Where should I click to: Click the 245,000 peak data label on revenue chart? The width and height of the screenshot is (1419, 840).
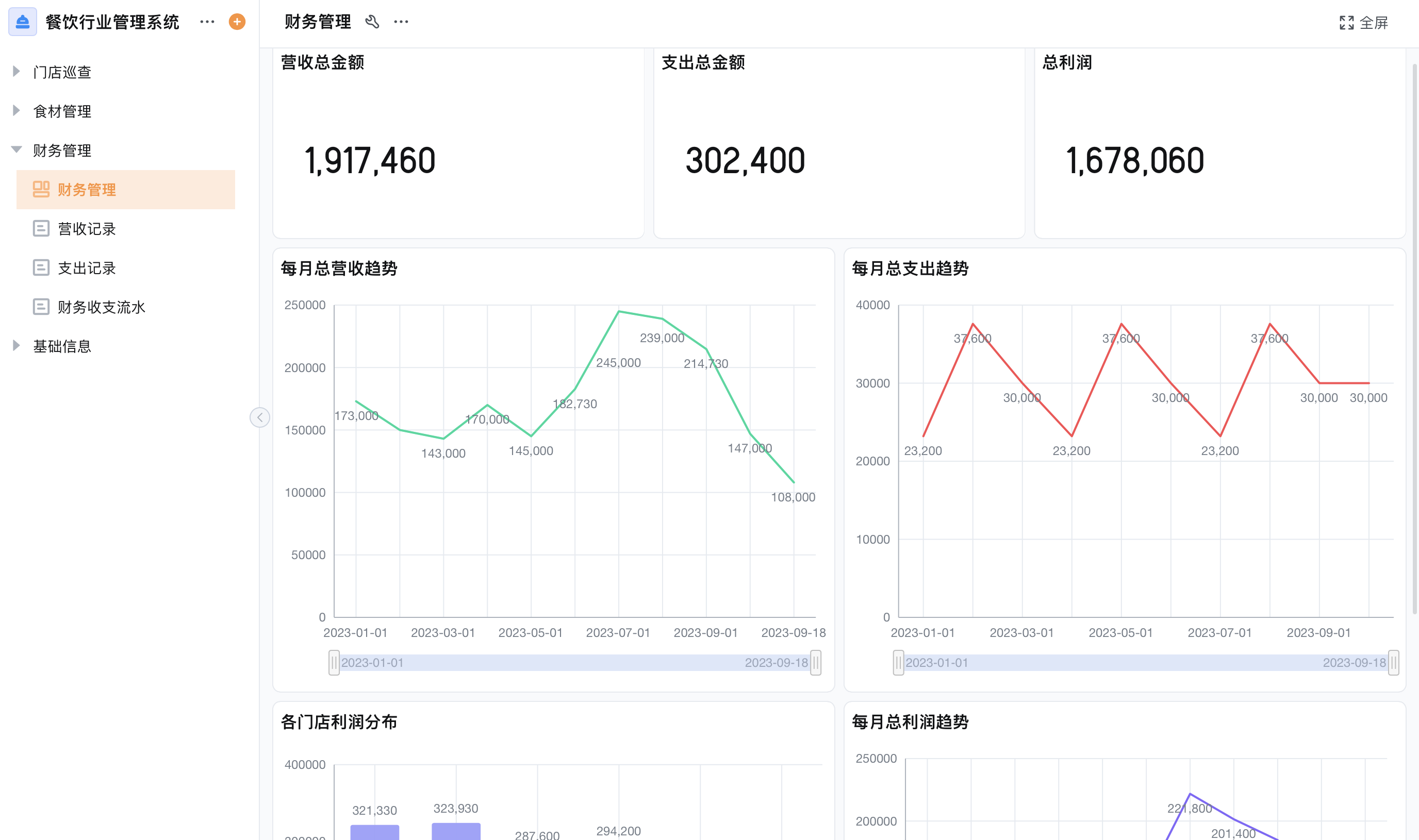(x=618, y=363)
